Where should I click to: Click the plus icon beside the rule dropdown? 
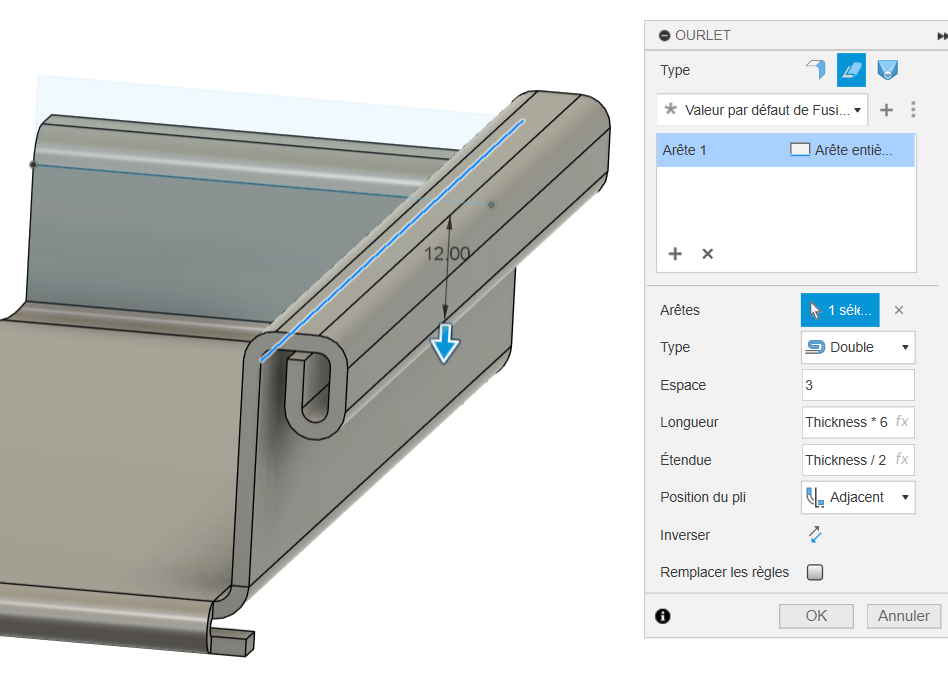[886, 110]
